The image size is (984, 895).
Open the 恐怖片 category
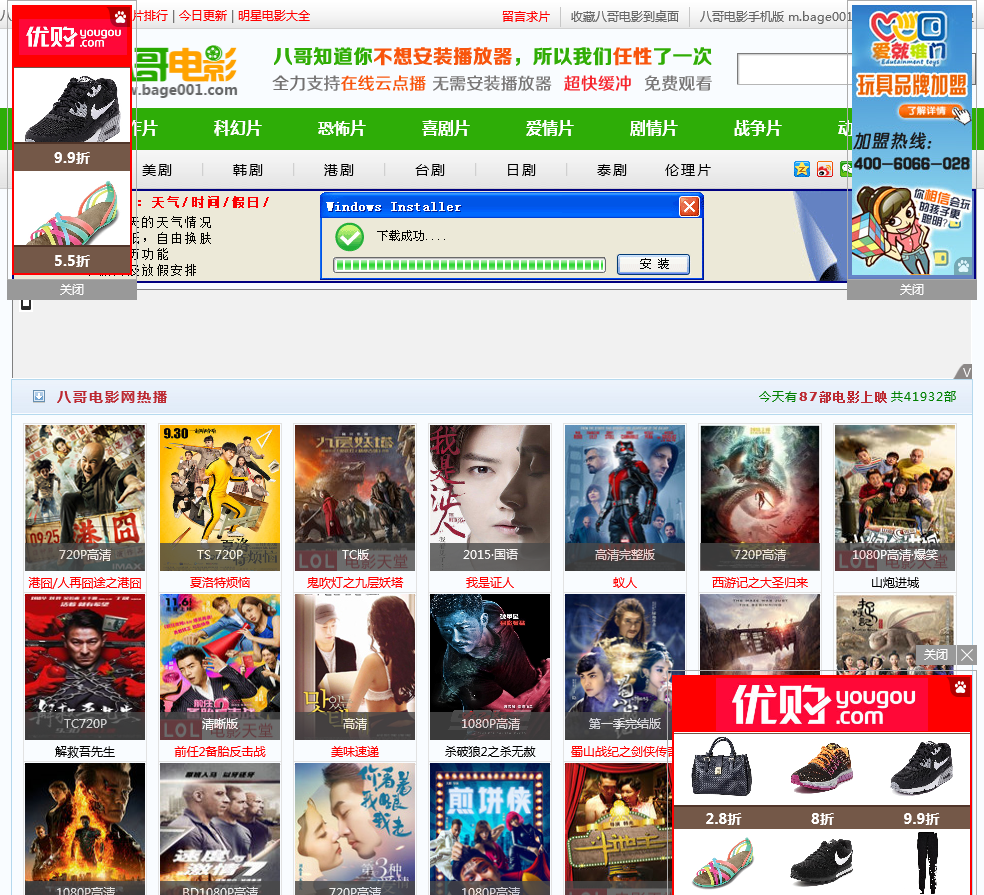point(341,129)
